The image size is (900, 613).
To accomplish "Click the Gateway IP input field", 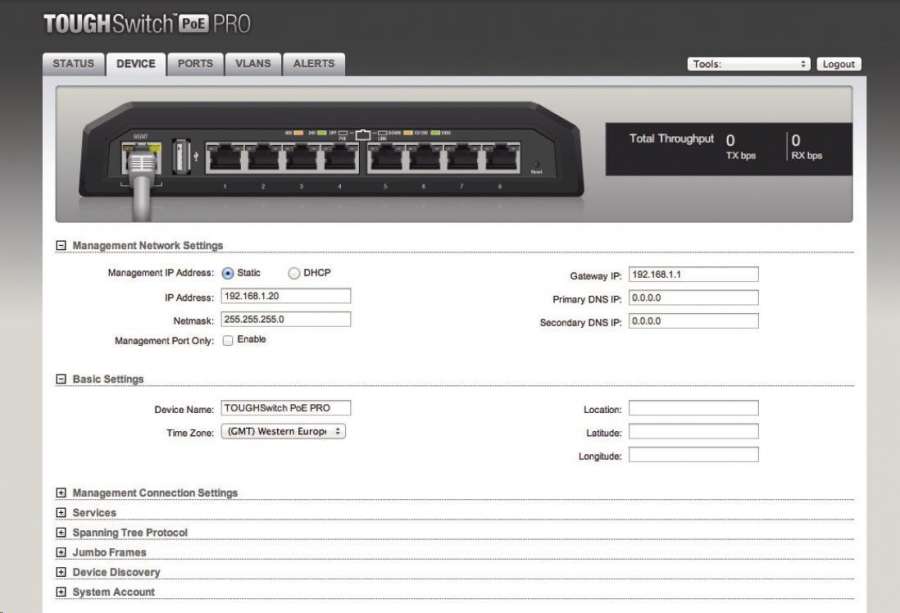I will [693, 274].
